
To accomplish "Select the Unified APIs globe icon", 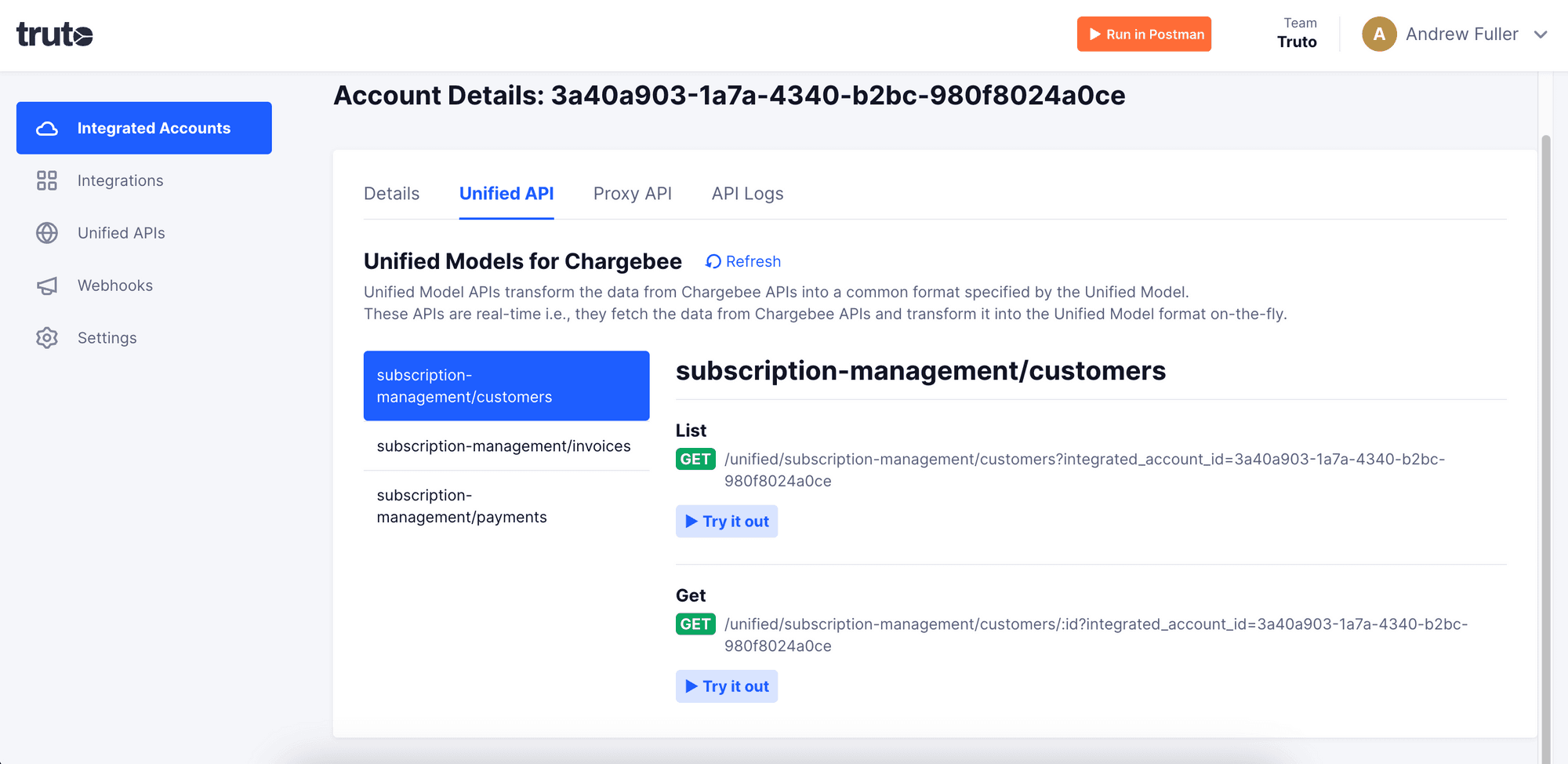I will click(x=47, y=233).
